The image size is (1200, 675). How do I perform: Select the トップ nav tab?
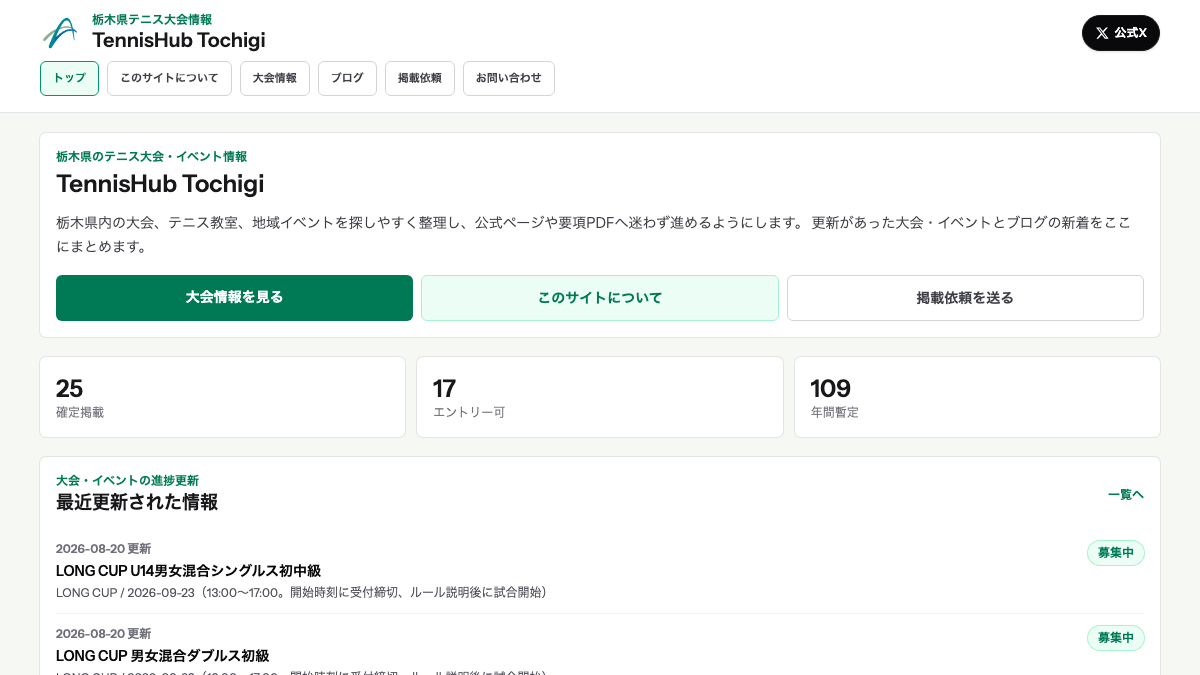pos(69,78)
